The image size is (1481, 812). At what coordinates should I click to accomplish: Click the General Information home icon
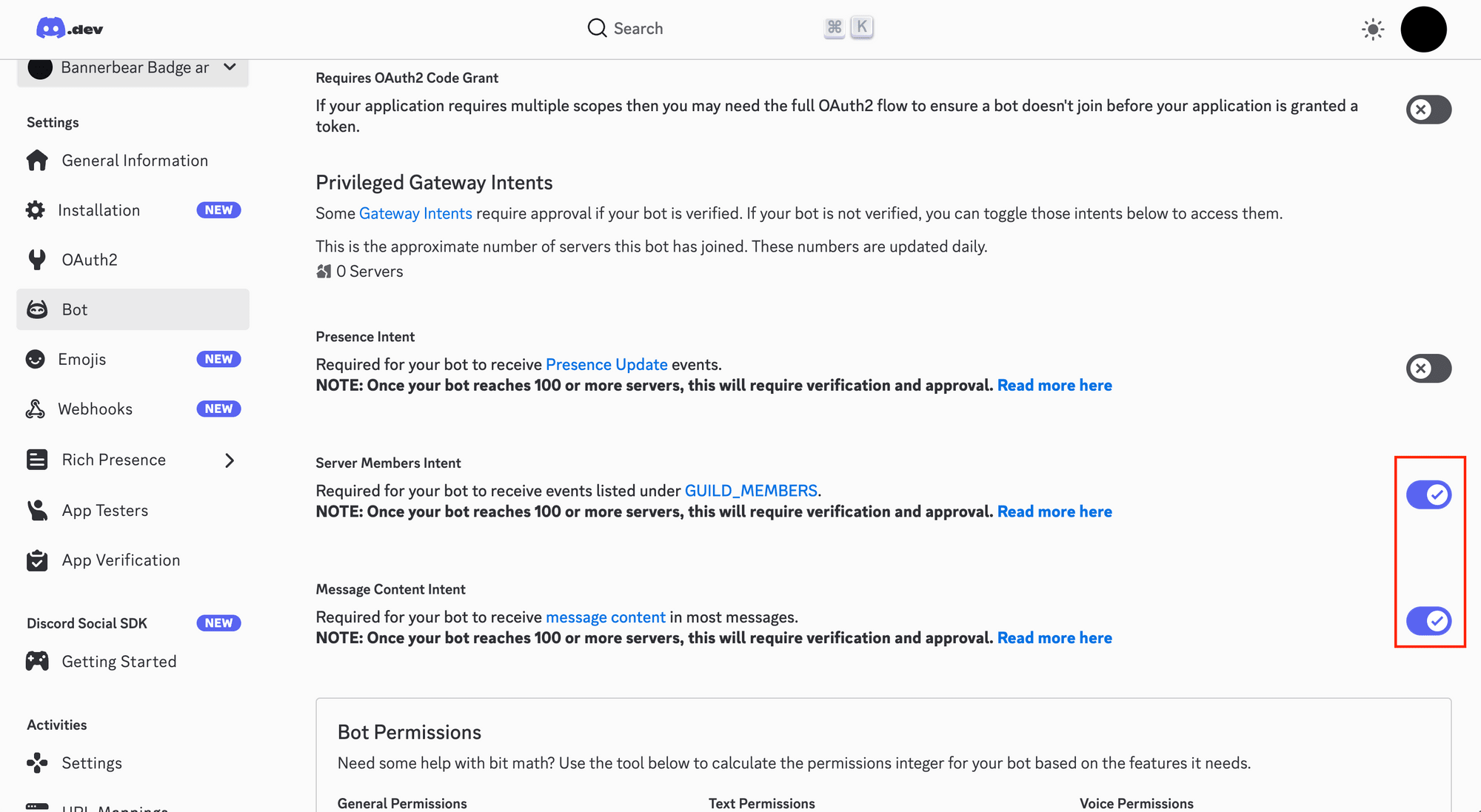tap(36, 160)
